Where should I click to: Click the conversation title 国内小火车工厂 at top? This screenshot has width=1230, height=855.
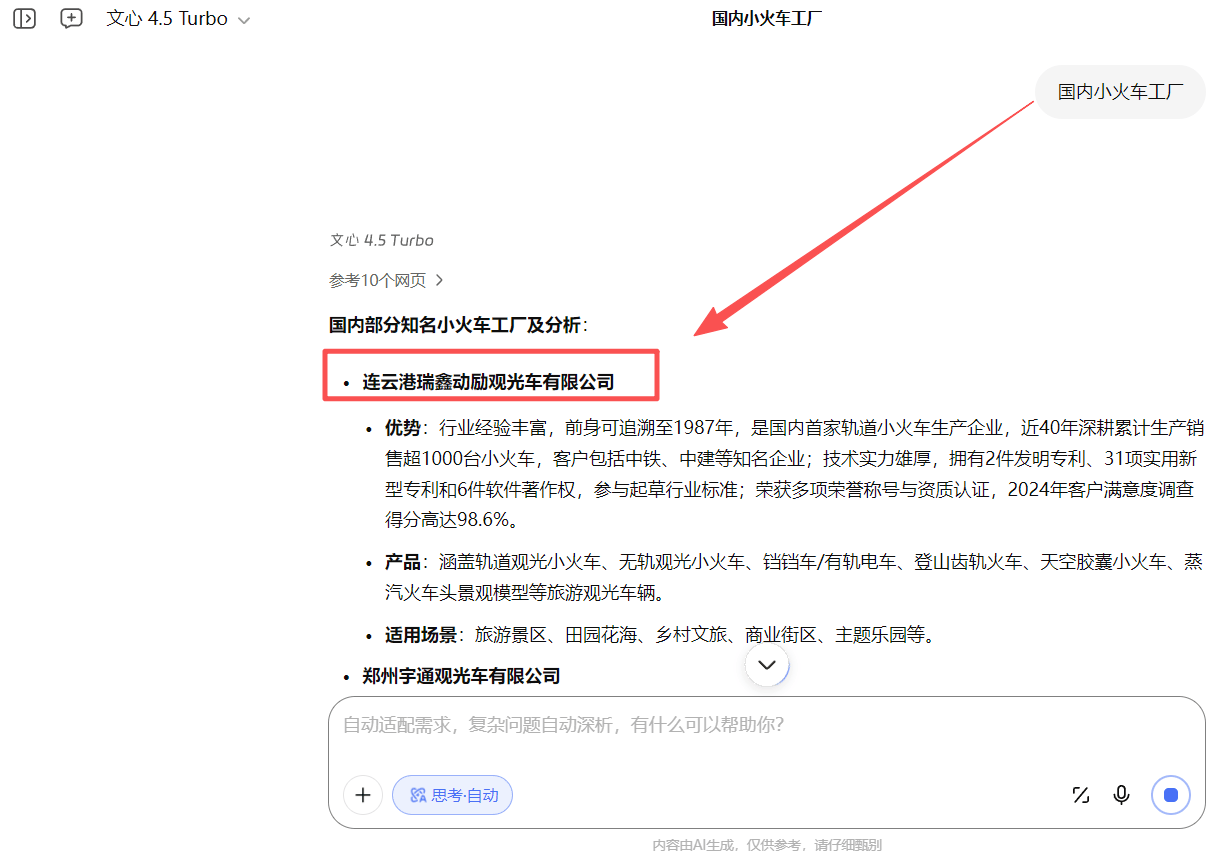(x=767, y=19)
